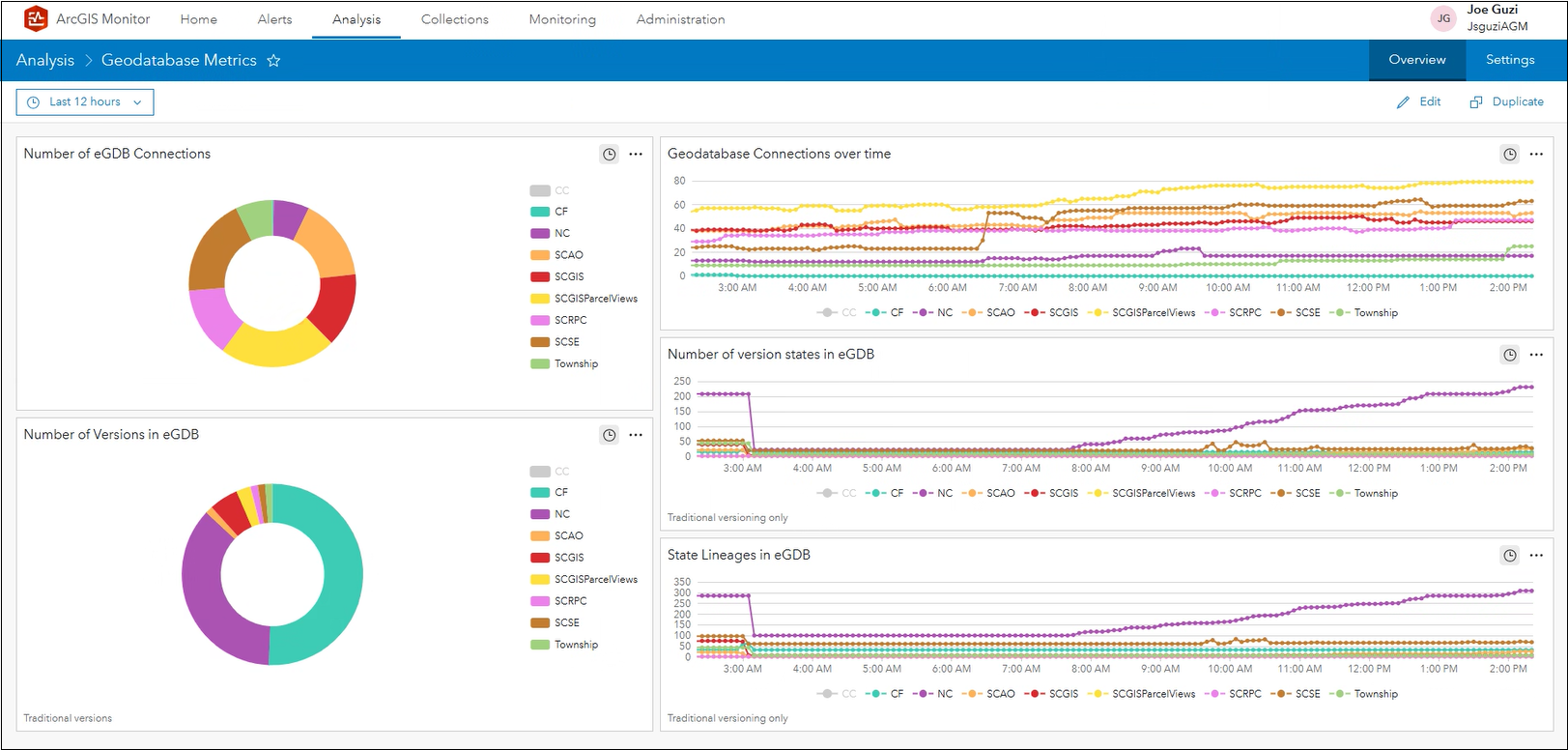Switch to the Collections tab
Screen dimensions: 1568x750
tap(455, 19)
